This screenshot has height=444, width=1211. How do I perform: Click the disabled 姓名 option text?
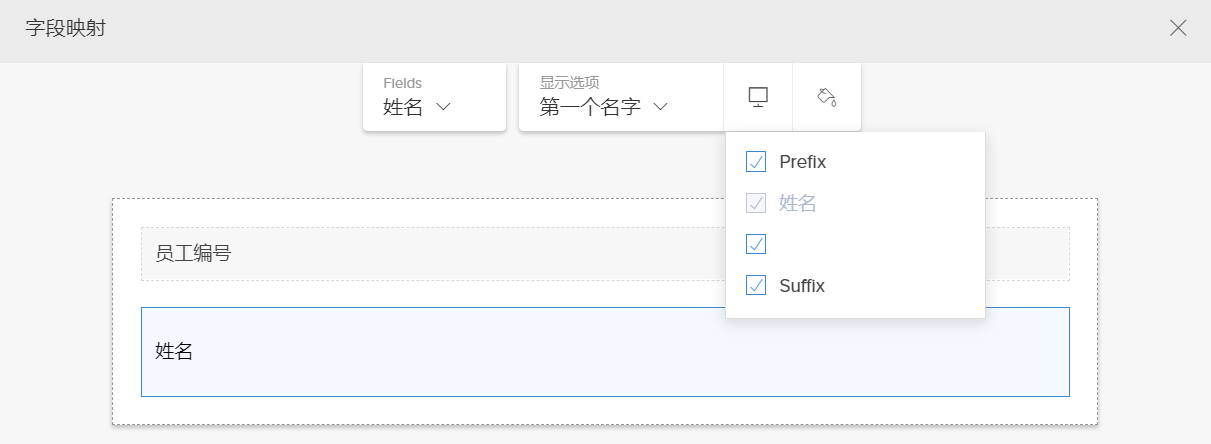(x=797, y=203)
